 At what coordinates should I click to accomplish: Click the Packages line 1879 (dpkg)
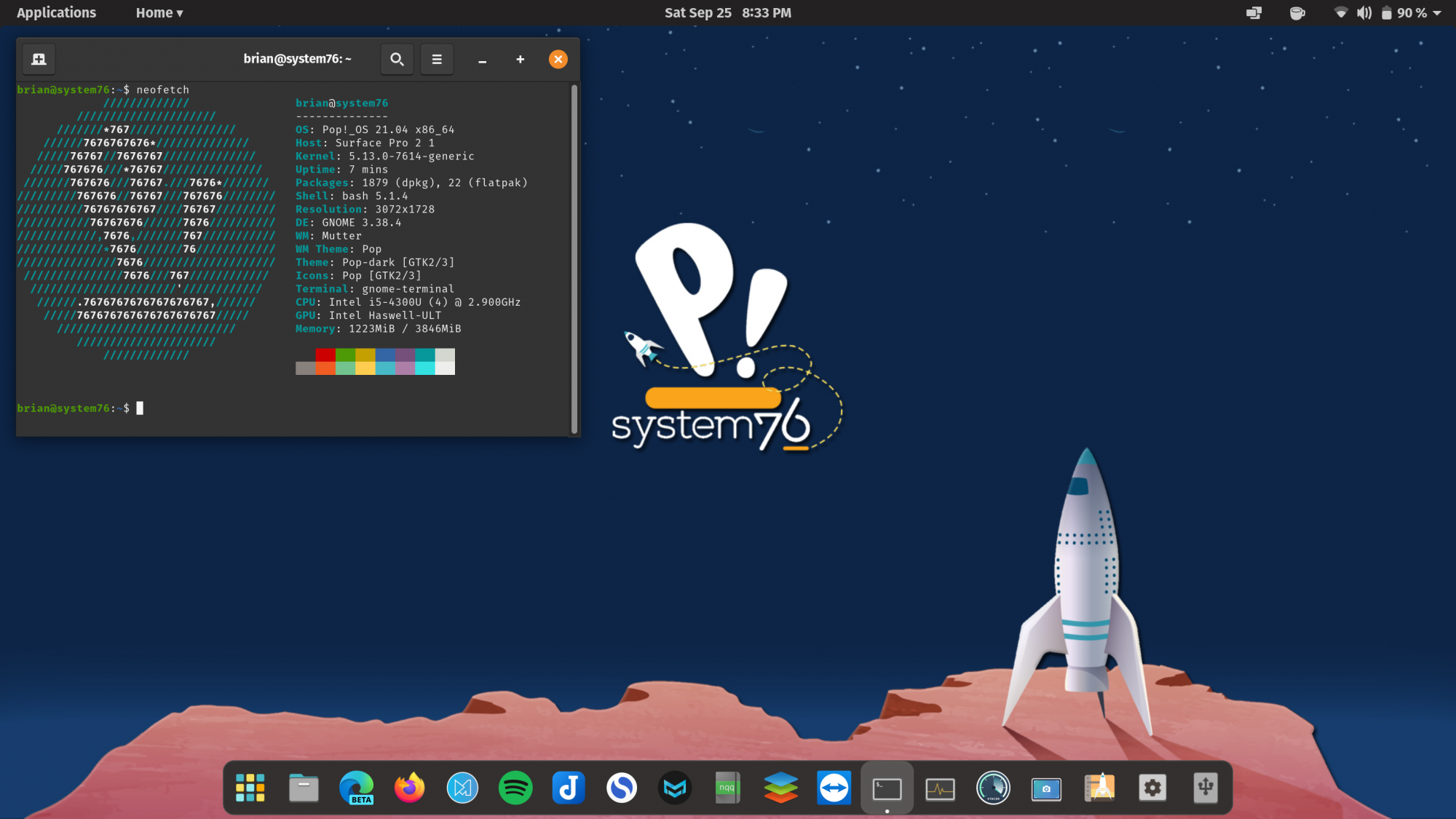click(411, 183)
